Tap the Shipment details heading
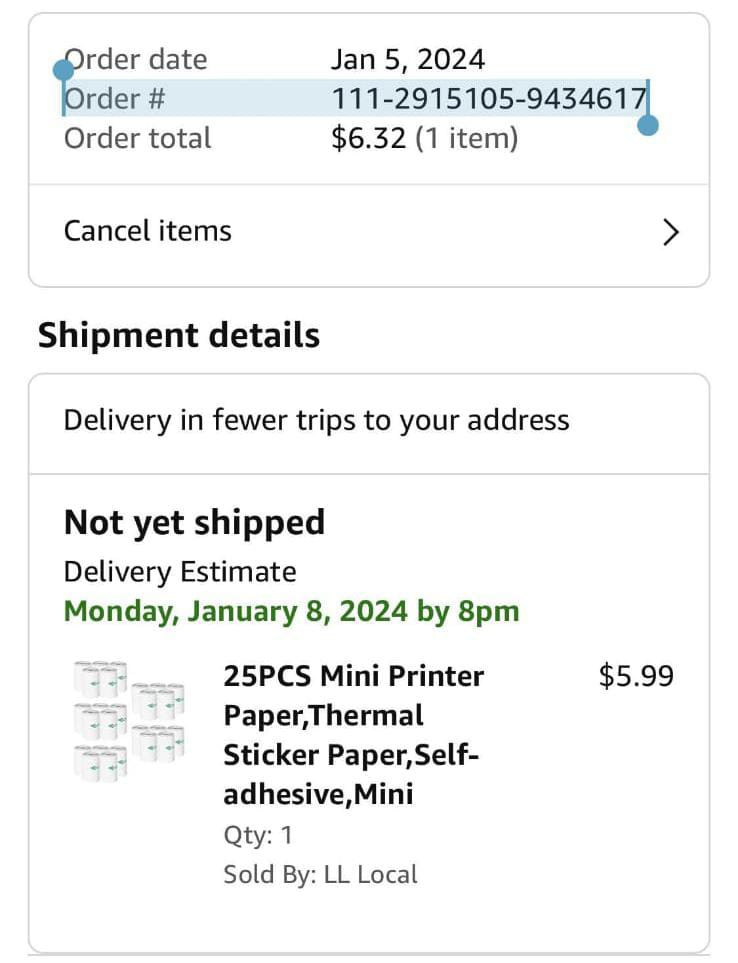 [x=179, y=335]
